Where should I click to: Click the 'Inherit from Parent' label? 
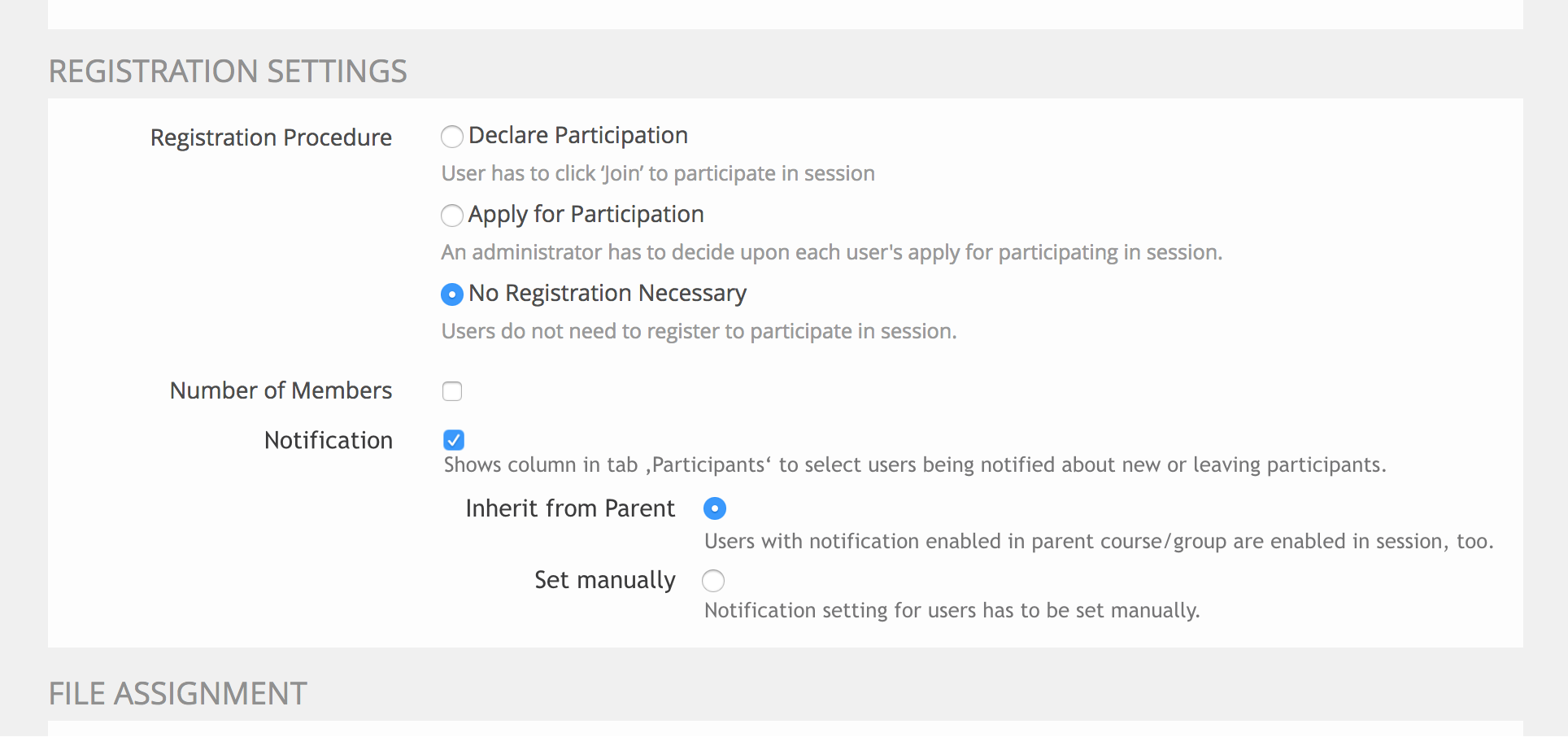point(569,509)
